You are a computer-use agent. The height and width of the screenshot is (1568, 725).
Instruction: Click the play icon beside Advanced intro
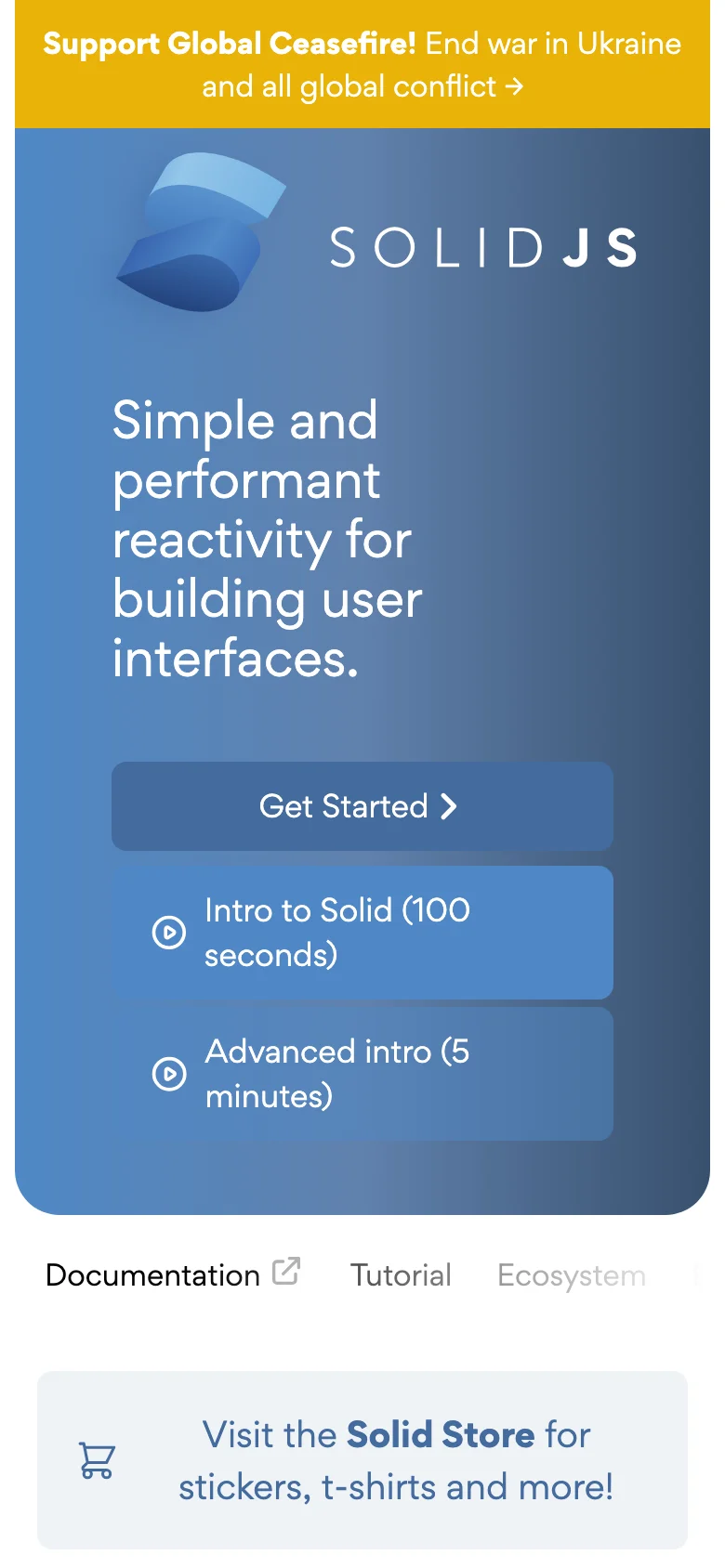(168, 1074)
